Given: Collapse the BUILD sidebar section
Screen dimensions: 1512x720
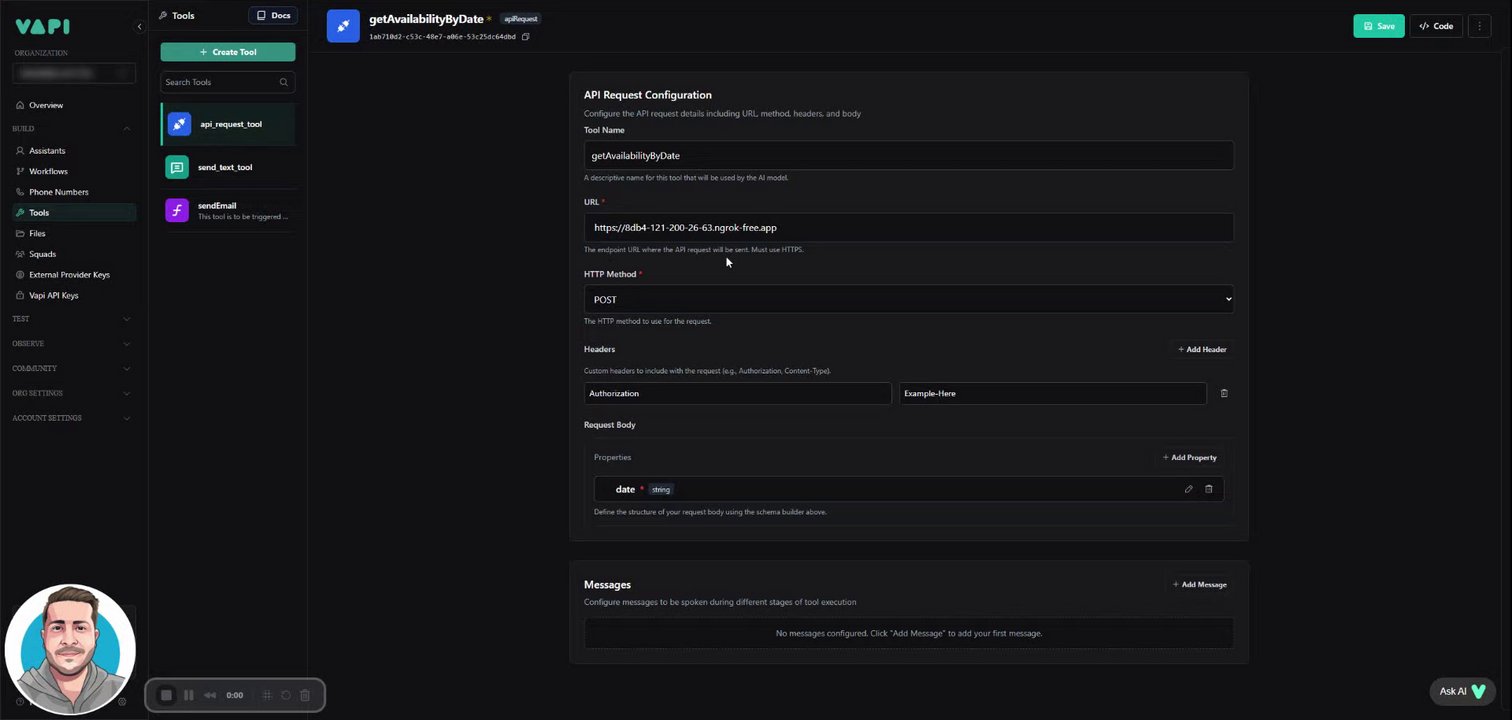Looking at the screenshot, I should tap(126, 129).
